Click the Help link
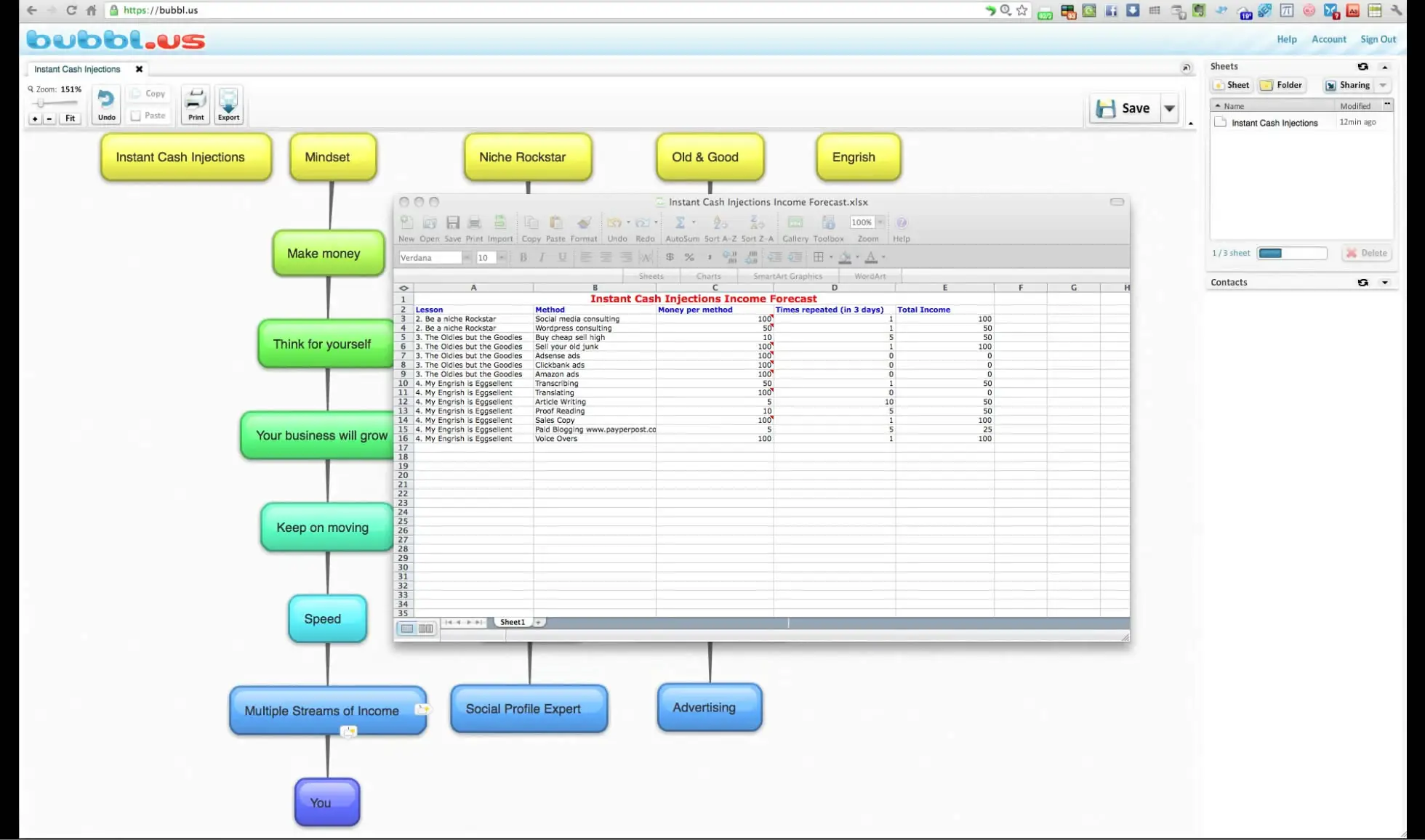 [1286, 39]
